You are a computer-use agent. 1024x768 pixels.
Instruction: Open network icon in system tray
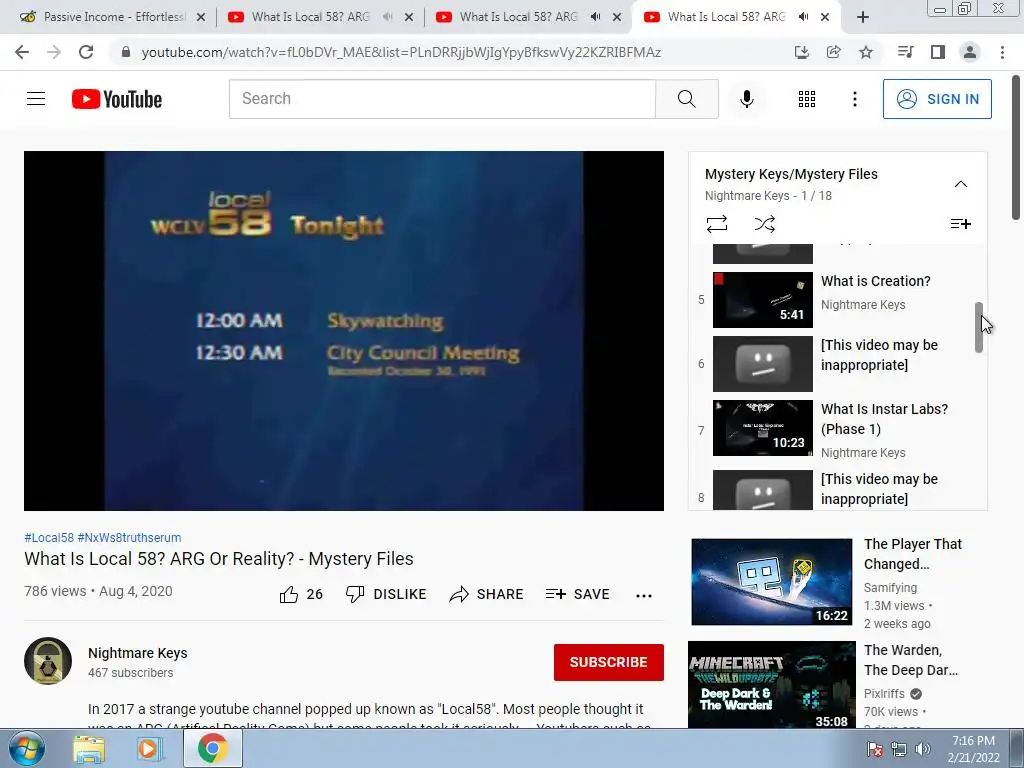click(899, 749)
